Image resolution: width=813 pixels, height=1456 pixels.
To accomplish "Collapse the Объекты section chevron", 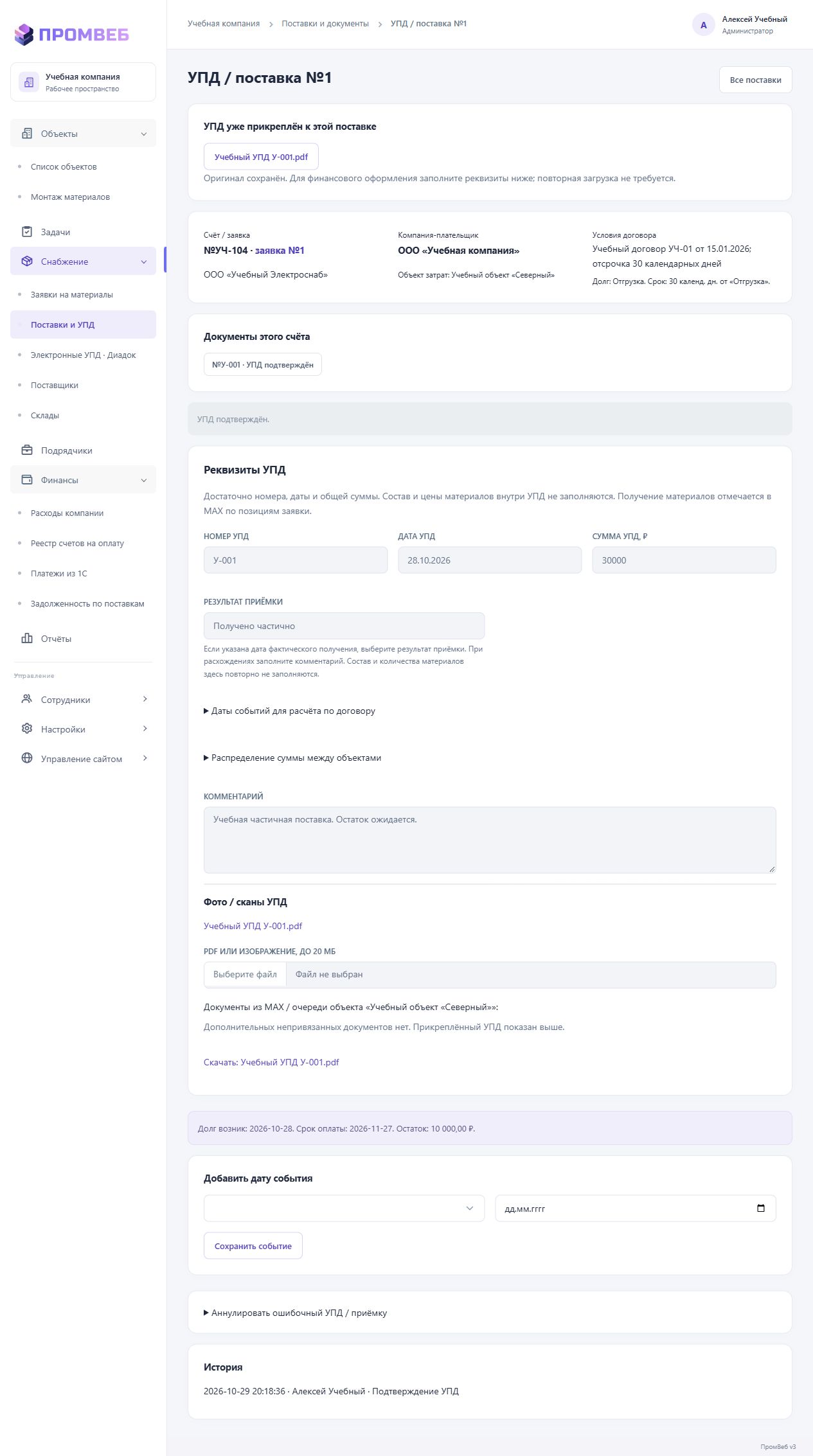I will pyautogui.click(x=144, y=134).
